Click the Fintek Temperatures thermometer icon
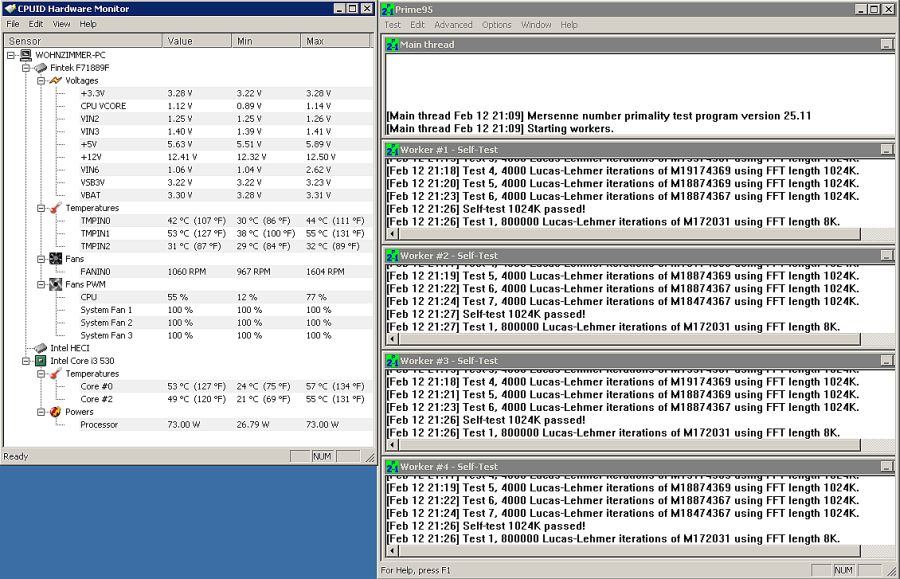The image size is (900, 579). click(x=56, y=208)
